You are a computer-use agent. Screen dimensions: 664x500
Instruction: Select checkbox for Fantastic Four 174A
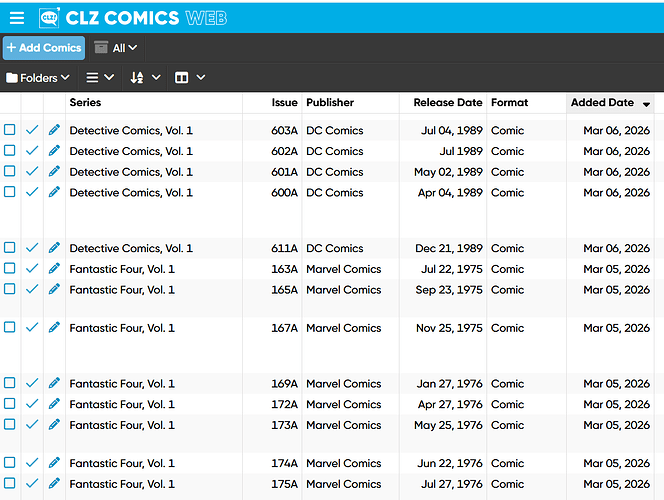coord(9,462)
